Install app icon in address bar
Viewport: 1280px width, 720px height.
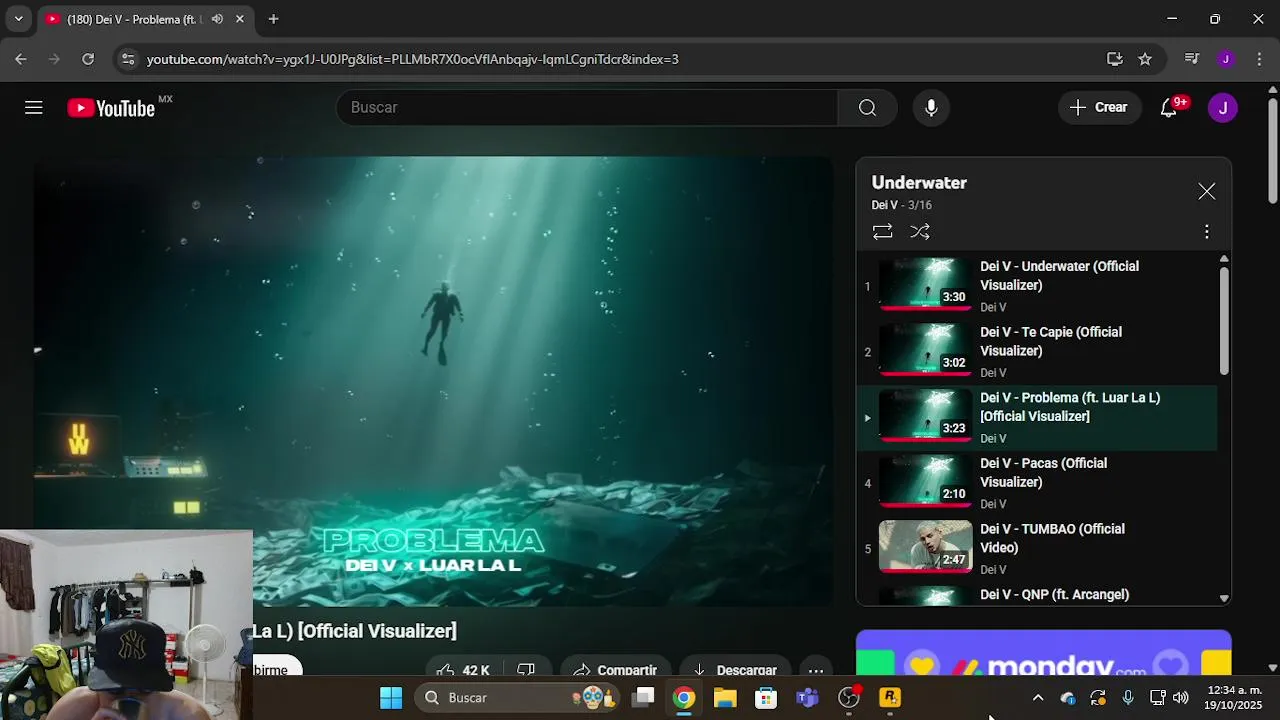(1115, 59)
